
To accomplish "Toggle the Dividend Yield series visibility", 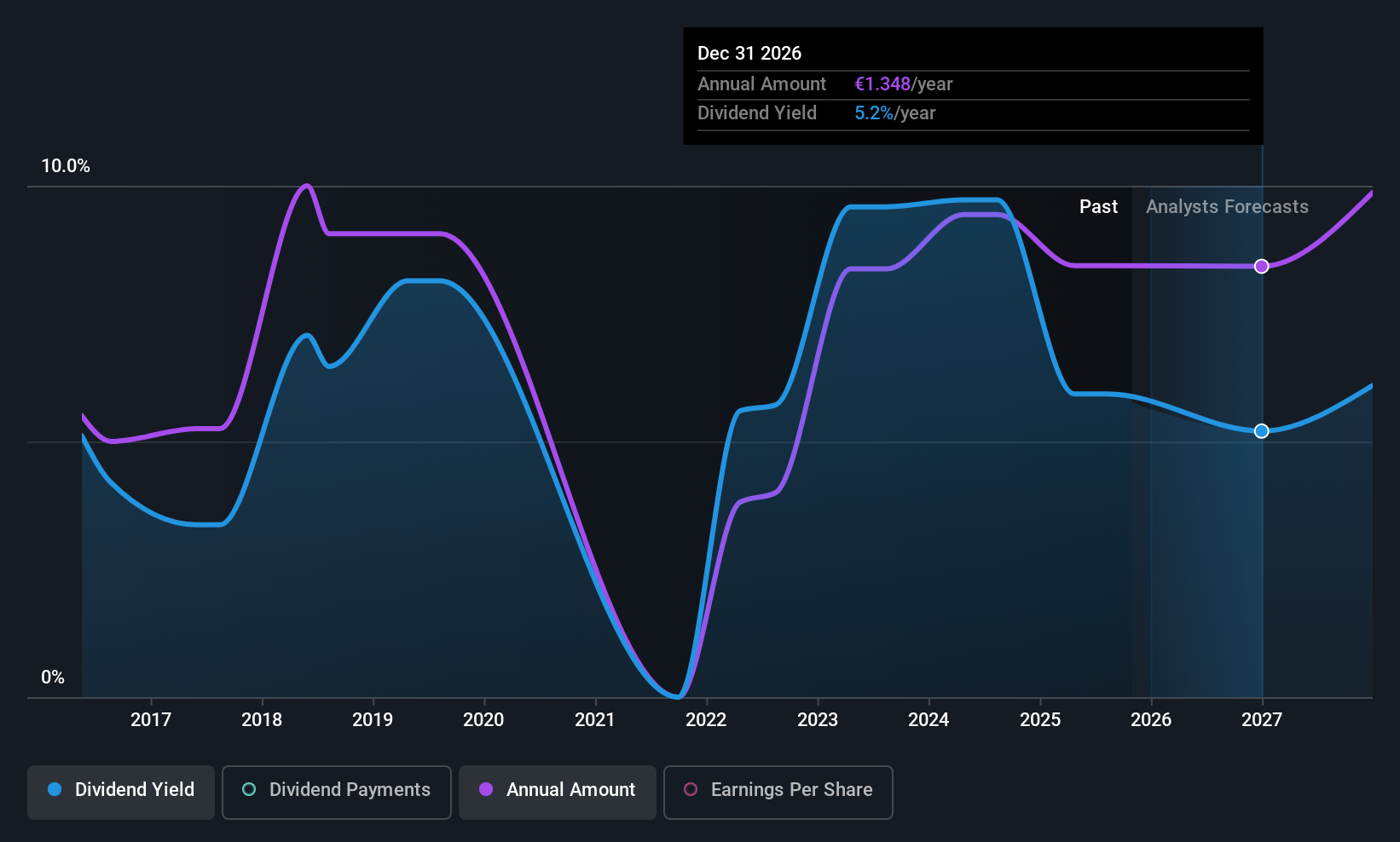I will (x=120, y=792).
